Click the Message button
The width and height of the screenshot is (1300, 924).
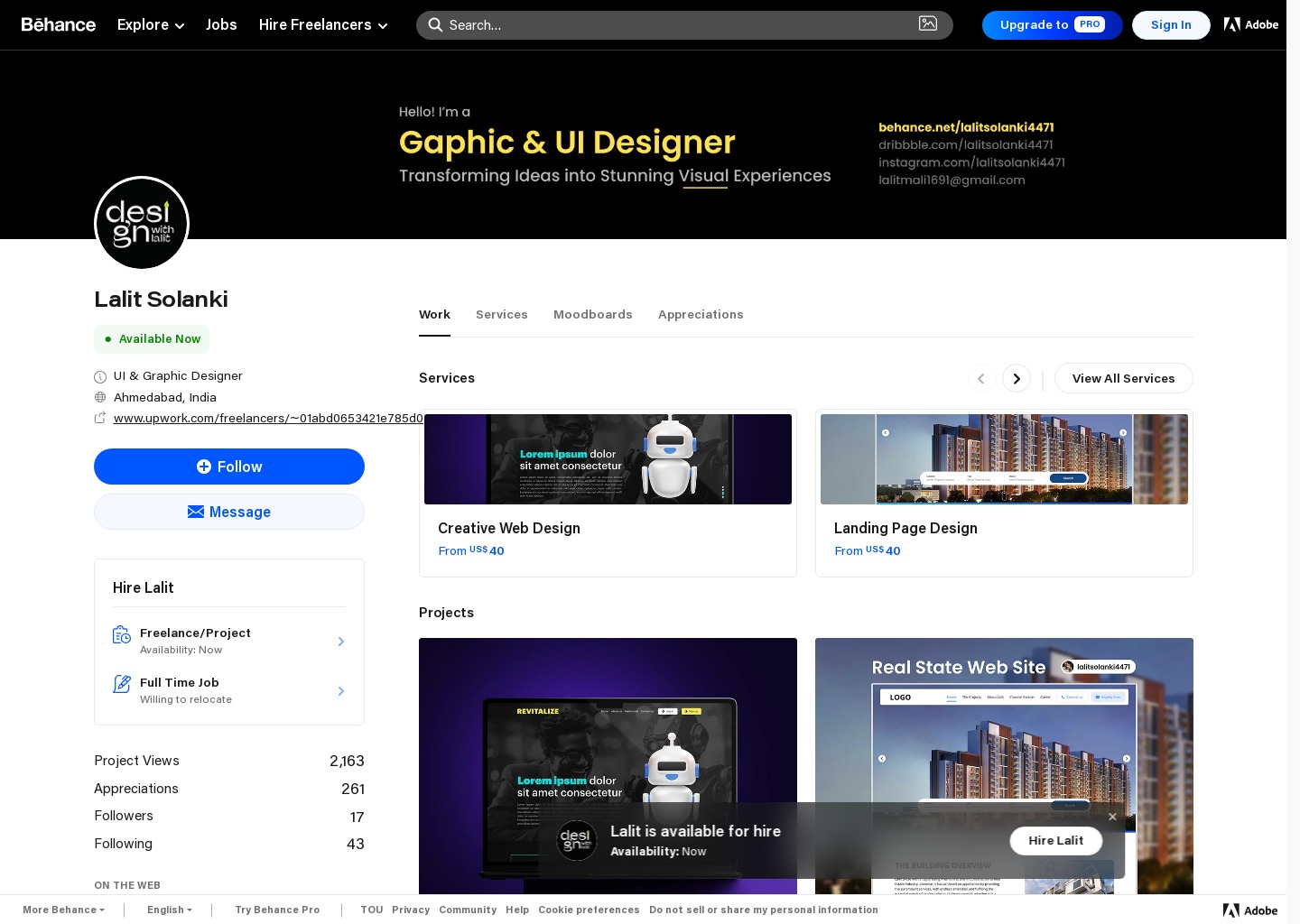[229, 512]
